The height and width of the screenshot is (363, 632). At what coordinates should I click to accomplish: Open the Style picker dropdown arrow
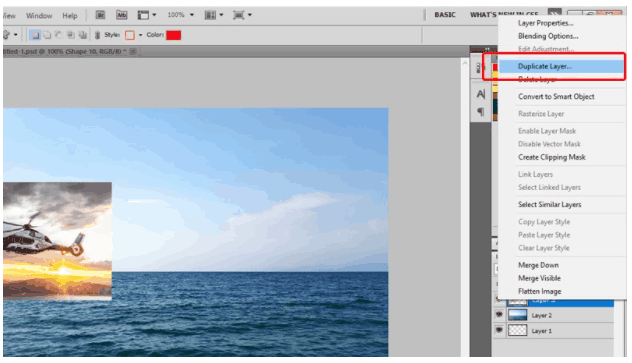tap(140, 35)
